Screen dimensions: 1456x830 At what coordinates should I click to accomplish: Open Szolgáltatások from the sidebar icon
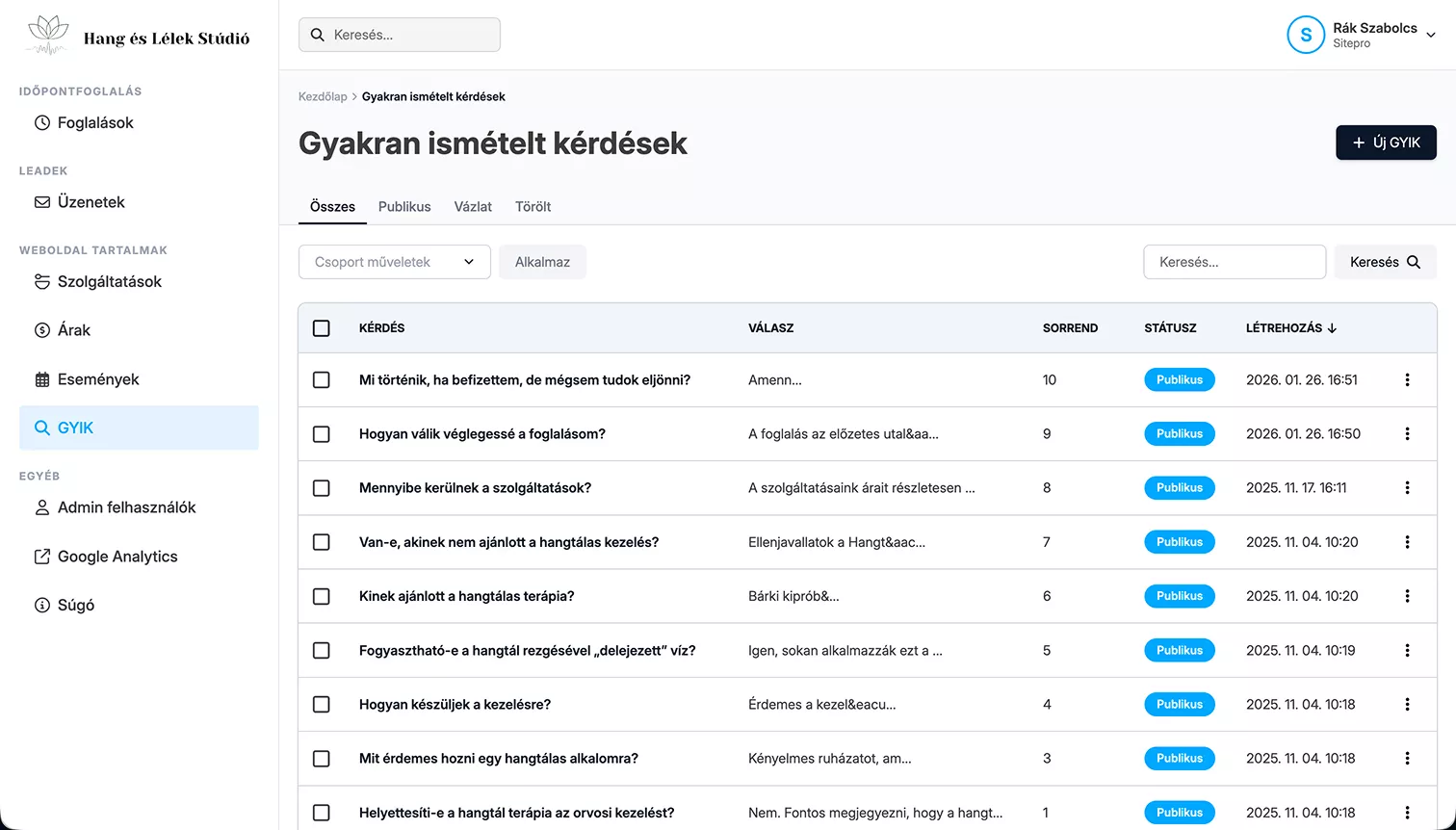(42, 282)
